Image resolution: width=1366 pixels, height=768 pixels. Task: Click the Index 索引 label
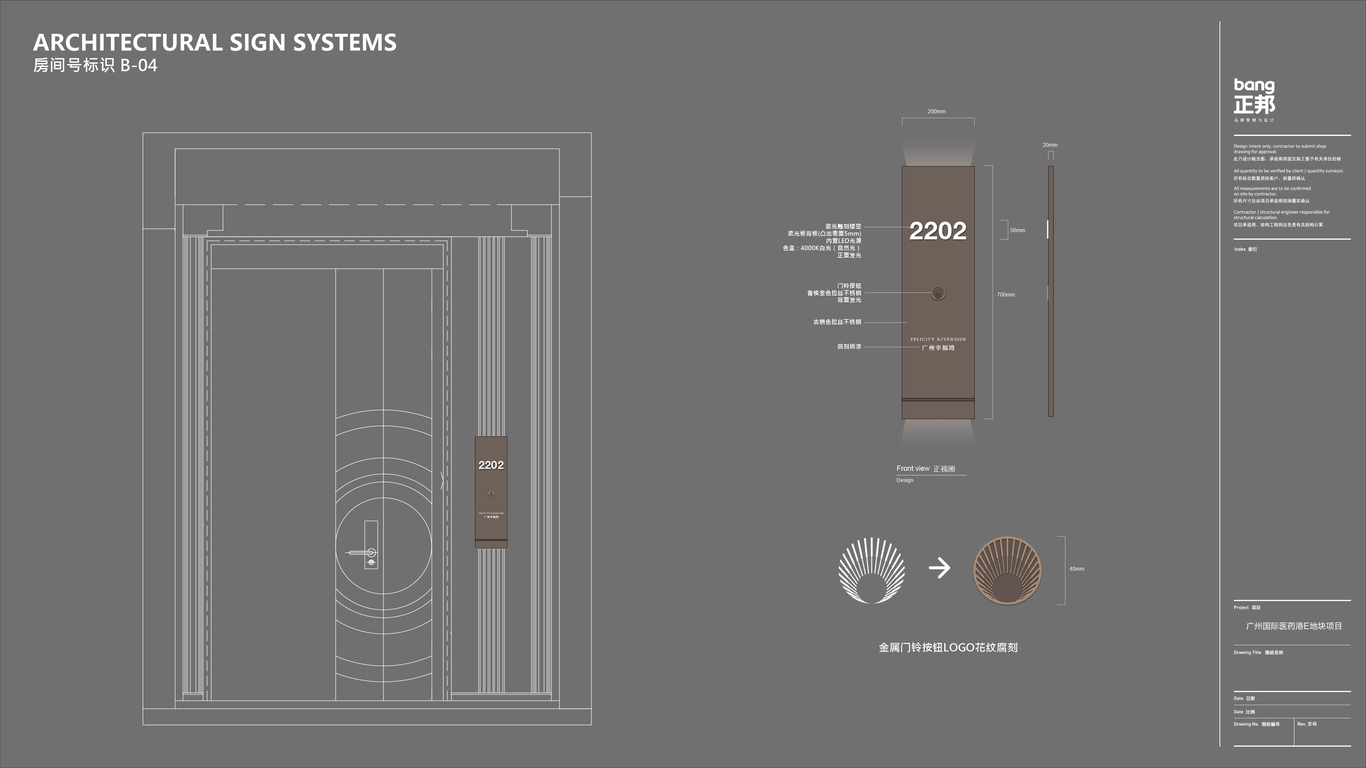(1245, 249)
